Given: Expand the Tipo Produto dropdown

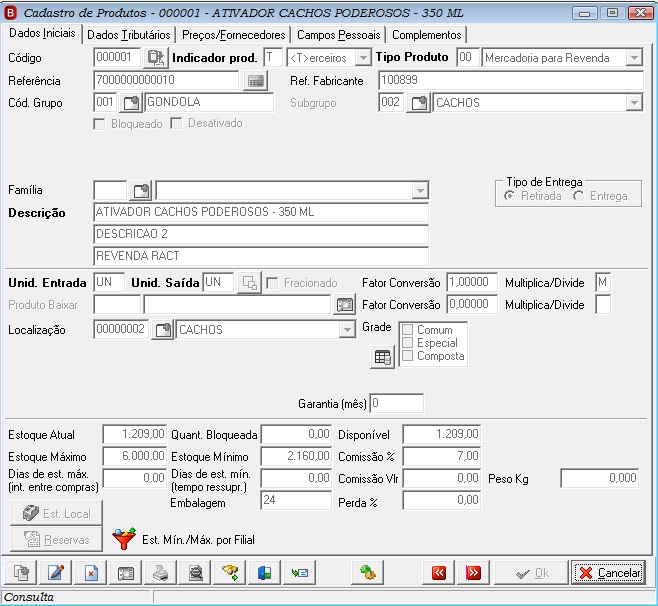Looking at the screenshot, I should (634, 57).
